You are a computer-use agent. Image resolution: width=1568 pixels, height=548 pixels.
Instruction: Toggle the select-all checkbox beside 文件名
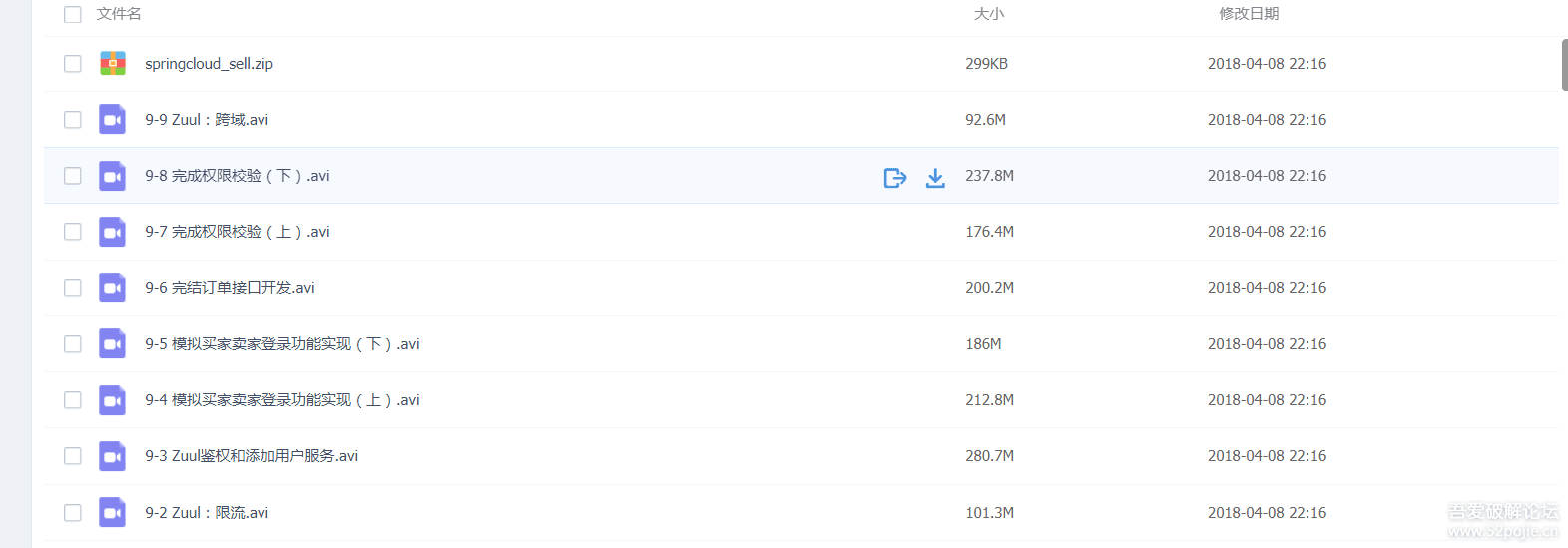tap(73, 14)
